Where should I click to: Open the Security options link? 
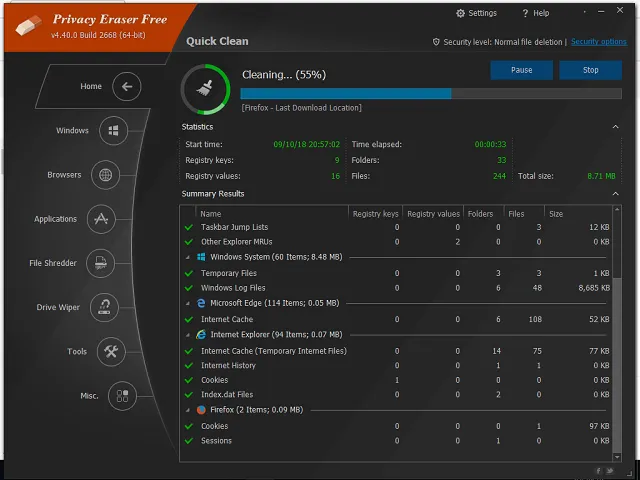click(x=598, y=42)
